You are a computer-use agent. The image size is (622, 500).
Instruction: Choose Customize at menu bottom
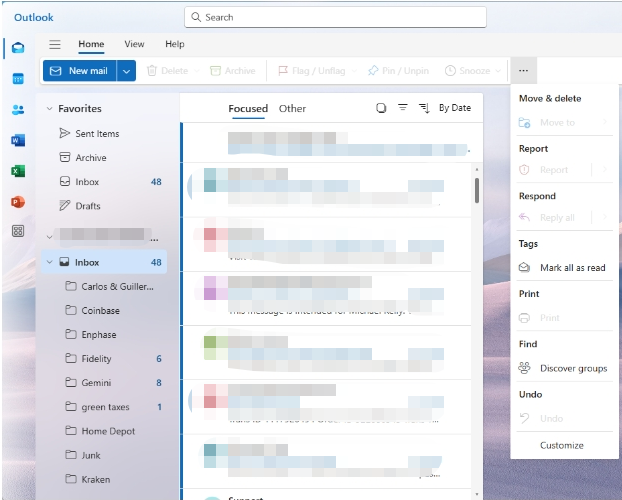click(562, 445)
